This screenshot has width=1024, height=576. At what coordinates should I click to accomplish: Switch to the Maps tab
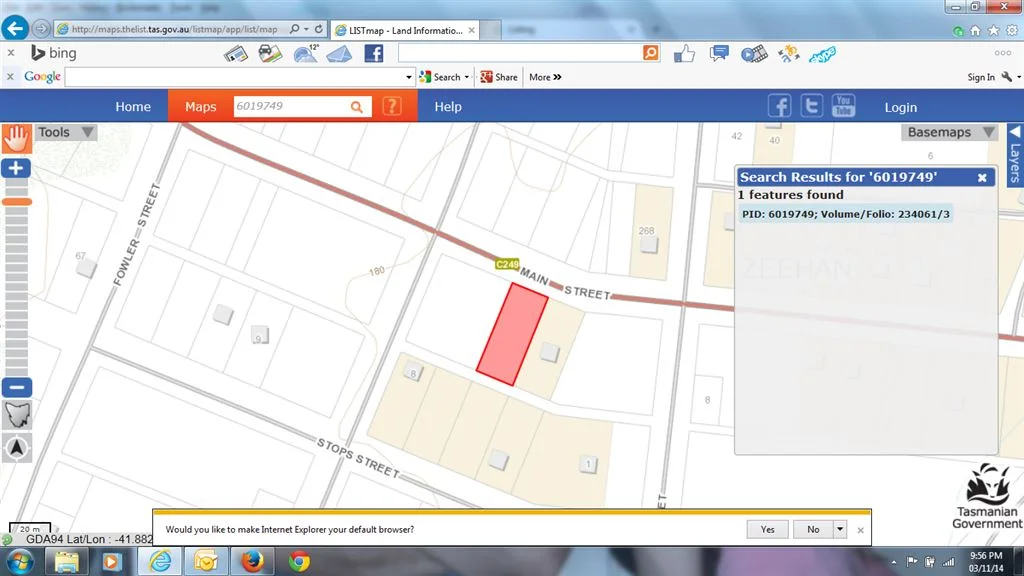(200, 105)
